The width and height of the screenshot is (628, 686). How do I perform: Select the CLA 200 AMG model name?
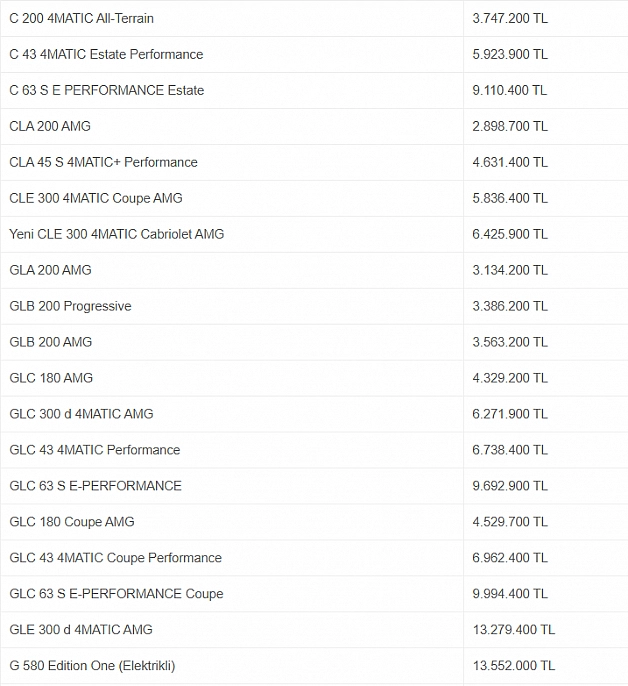(x=50, y=126)
